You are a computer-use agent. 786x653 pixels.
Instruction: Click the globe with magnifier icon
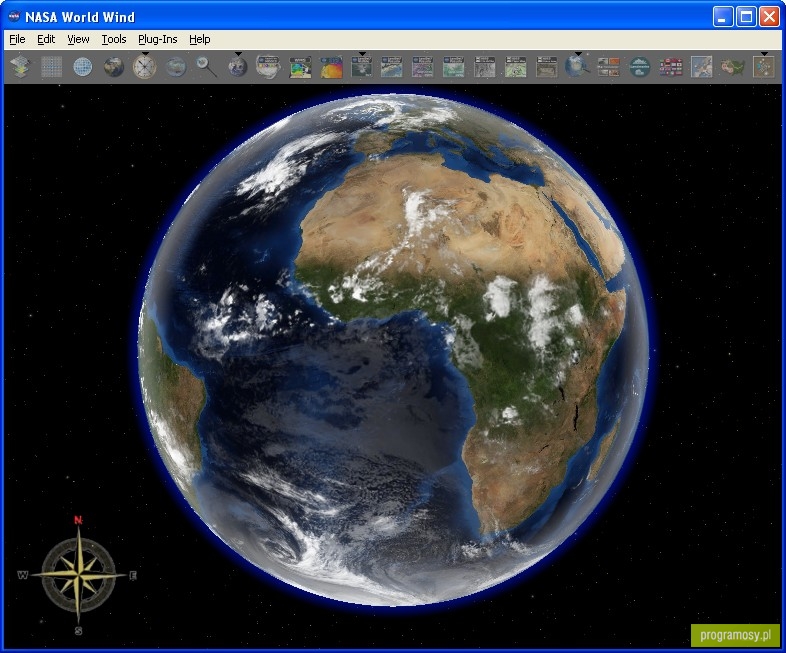point(577,67)
